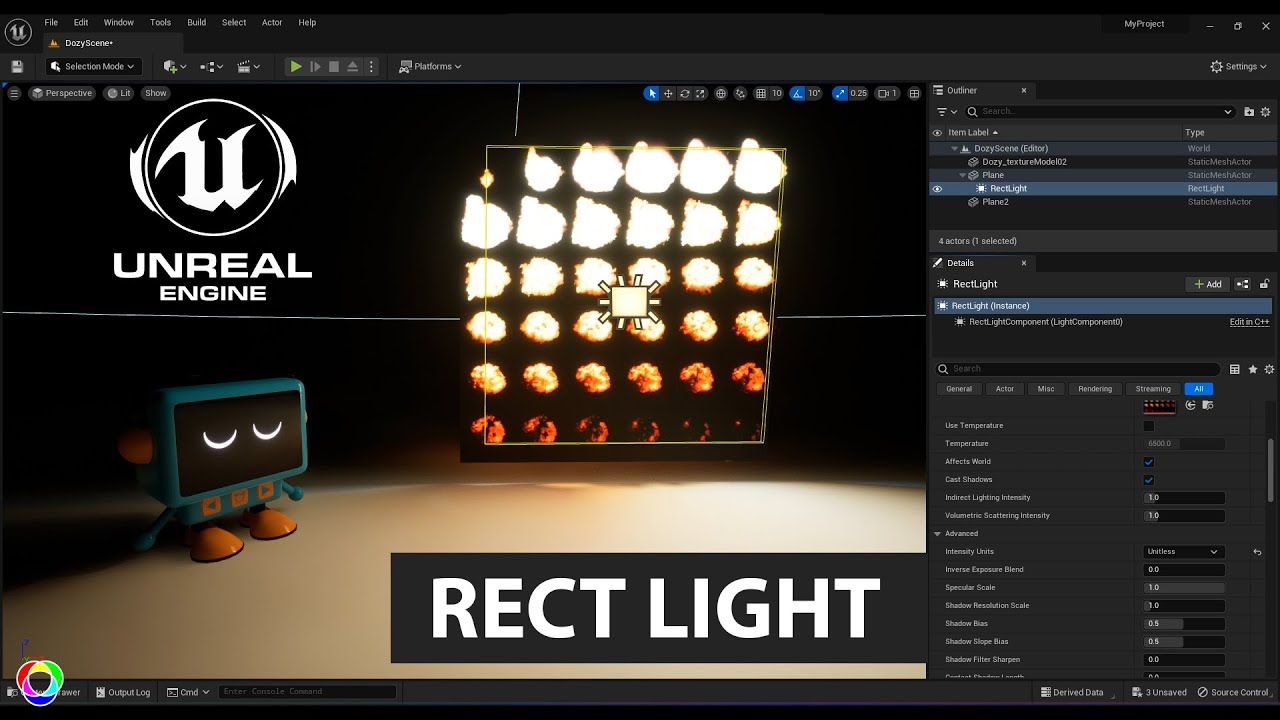Open camera speed setting
The height and width of the screenshot is (720, 1280).
click(887, 93)
